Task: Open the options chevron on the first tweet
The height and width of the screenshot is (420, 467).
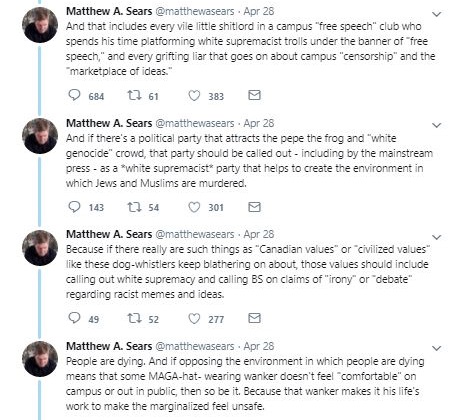Action: [x=436, y=14]
